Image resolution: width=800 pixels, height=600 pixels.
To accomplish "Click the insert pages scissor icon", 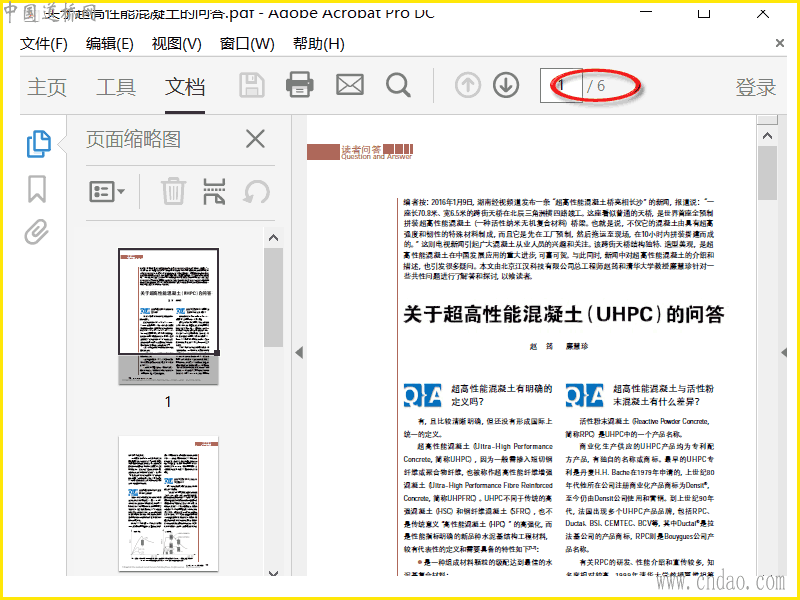I will [x=214, y=191].
